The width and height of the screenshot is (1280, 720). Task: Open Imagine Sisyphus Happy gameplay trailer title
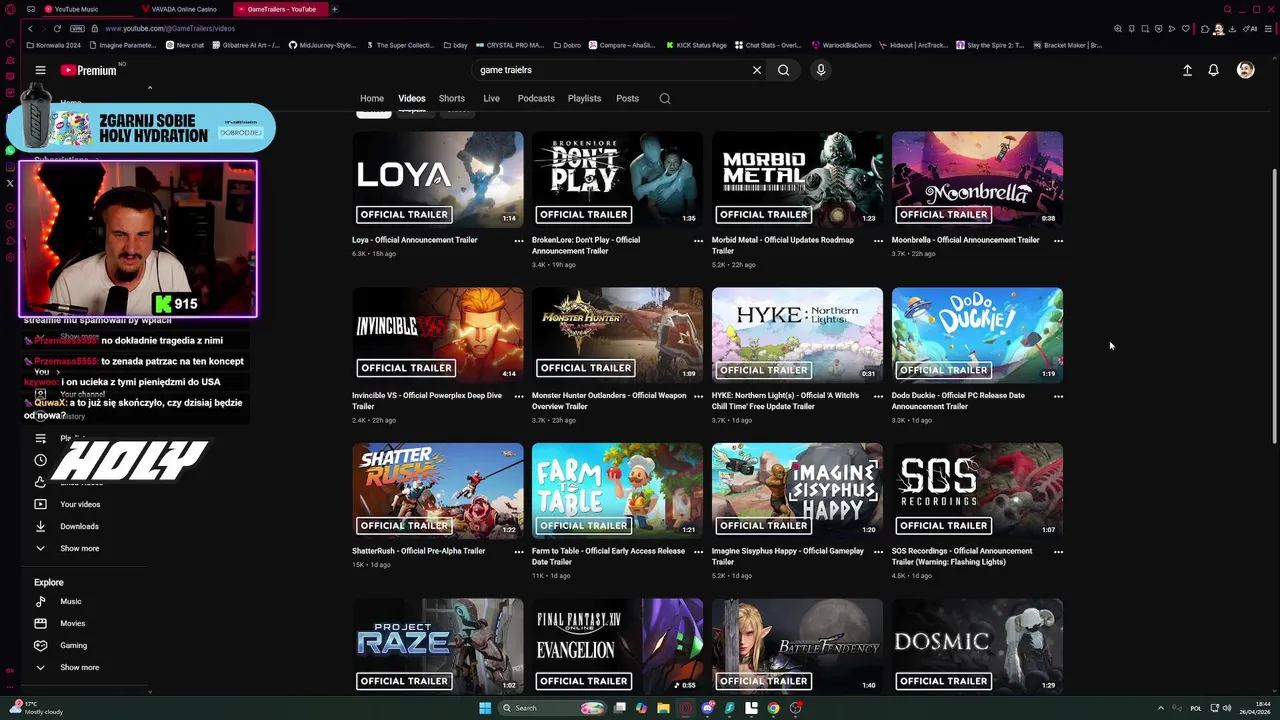point(787,556)
